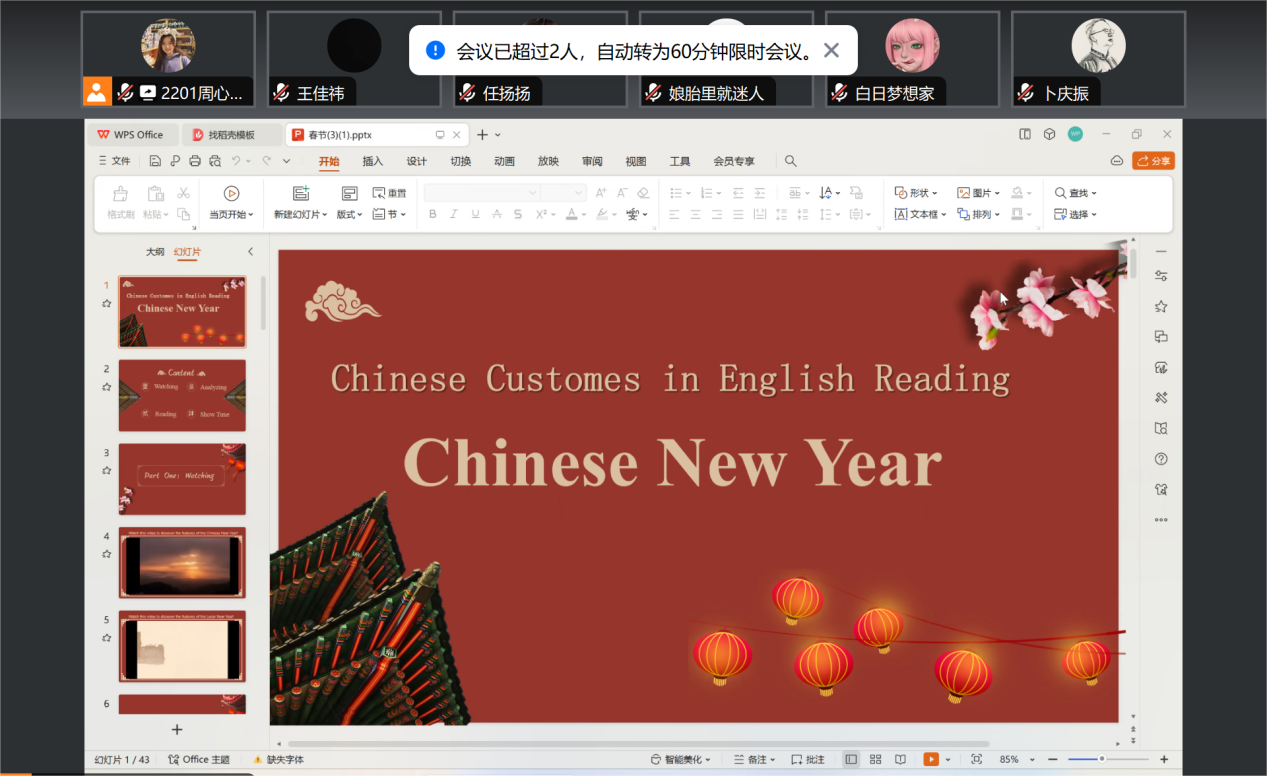
Task: Switch the side panel to 大纲 outline view
Action: coord(155,252)
